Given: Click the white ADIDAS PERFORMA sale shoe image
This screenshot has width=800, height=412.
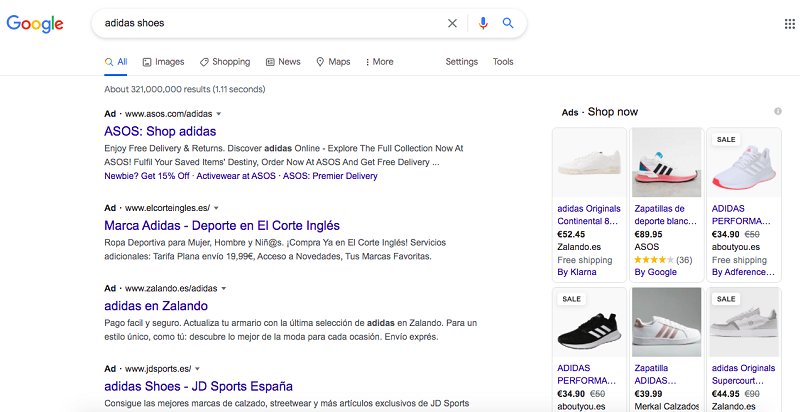Looking at the screenshot, I should (744, 163).
